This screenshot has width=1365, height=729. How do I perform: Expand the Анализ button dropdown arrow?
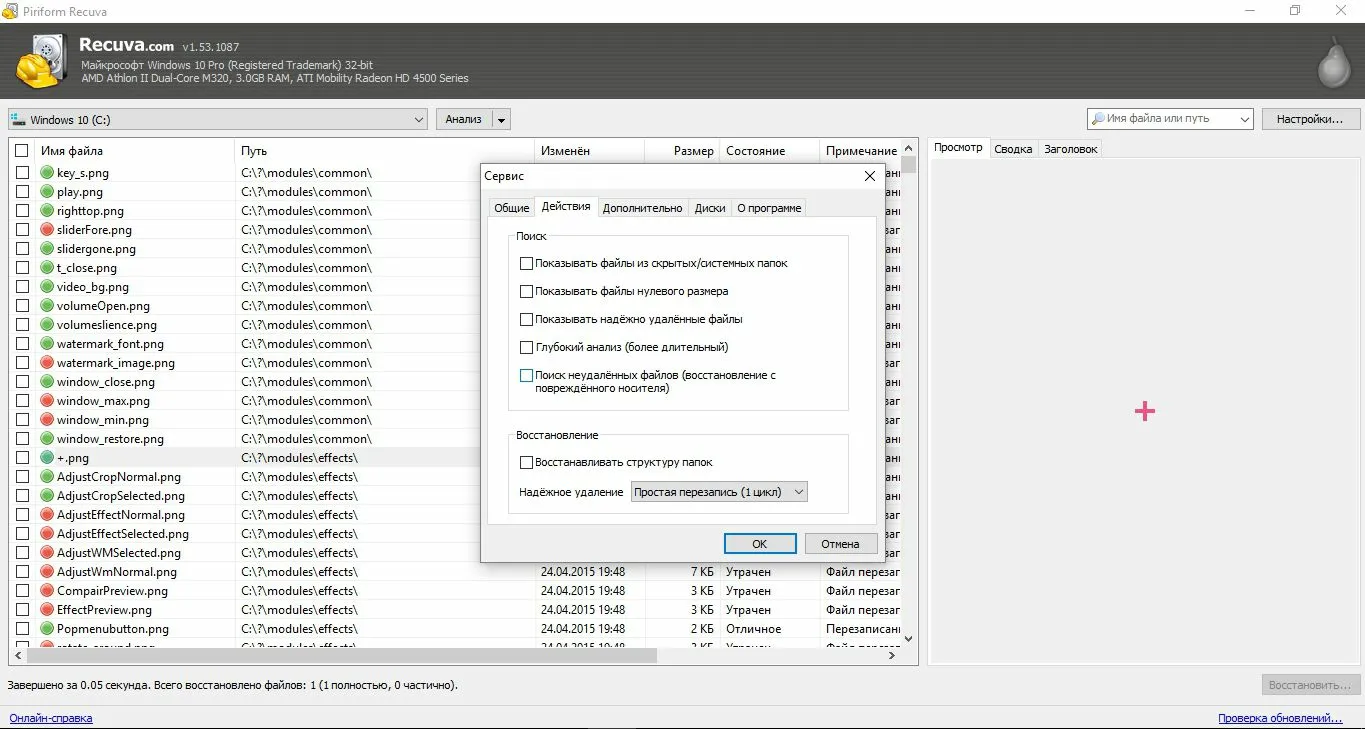pyautogui.click(x=501, y=120)
